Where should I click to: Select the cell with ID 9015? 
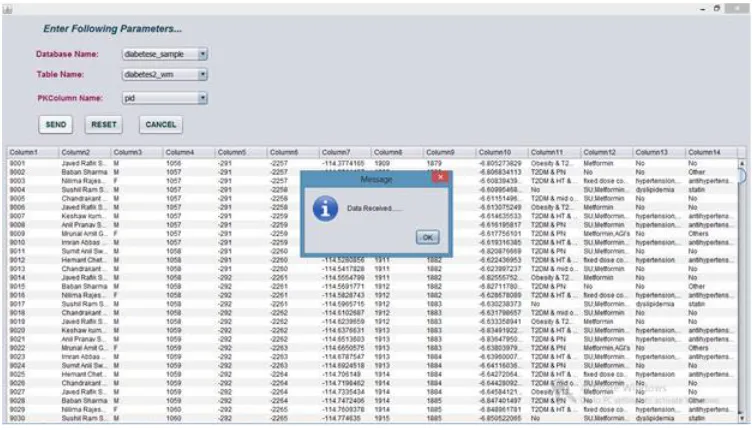[33, 287]
